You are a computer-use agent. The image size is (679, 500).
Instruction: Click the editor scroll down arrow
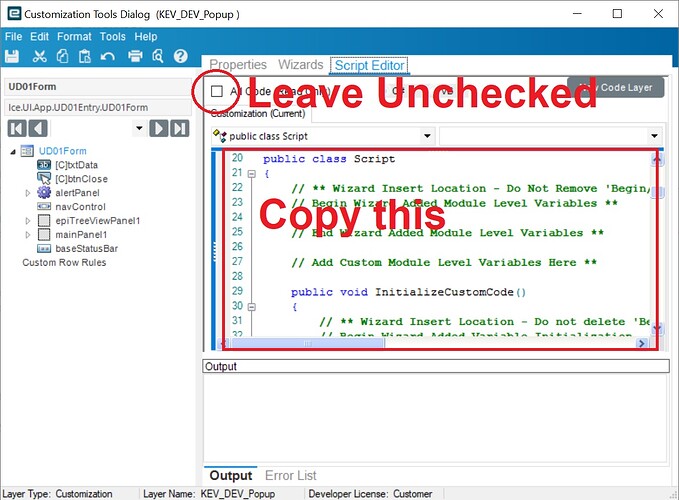[x=657, y=329]
